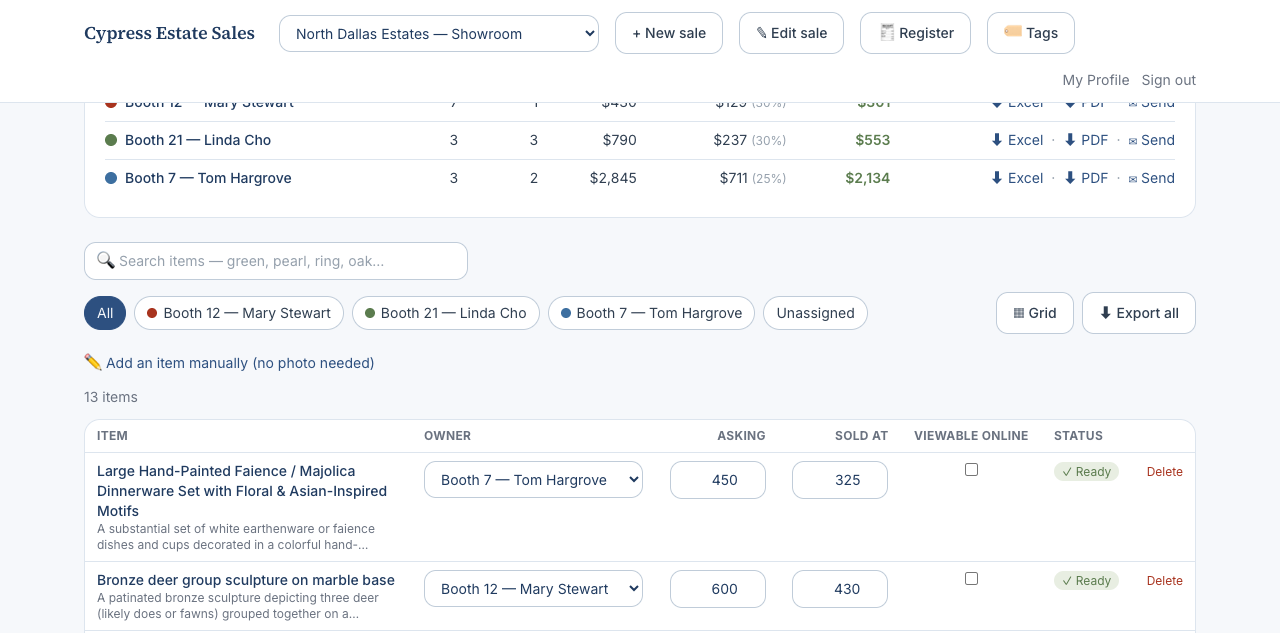Switch to Grid view
The width and height of the screenshot is (1280, 633).
(x=1035, y=313)
